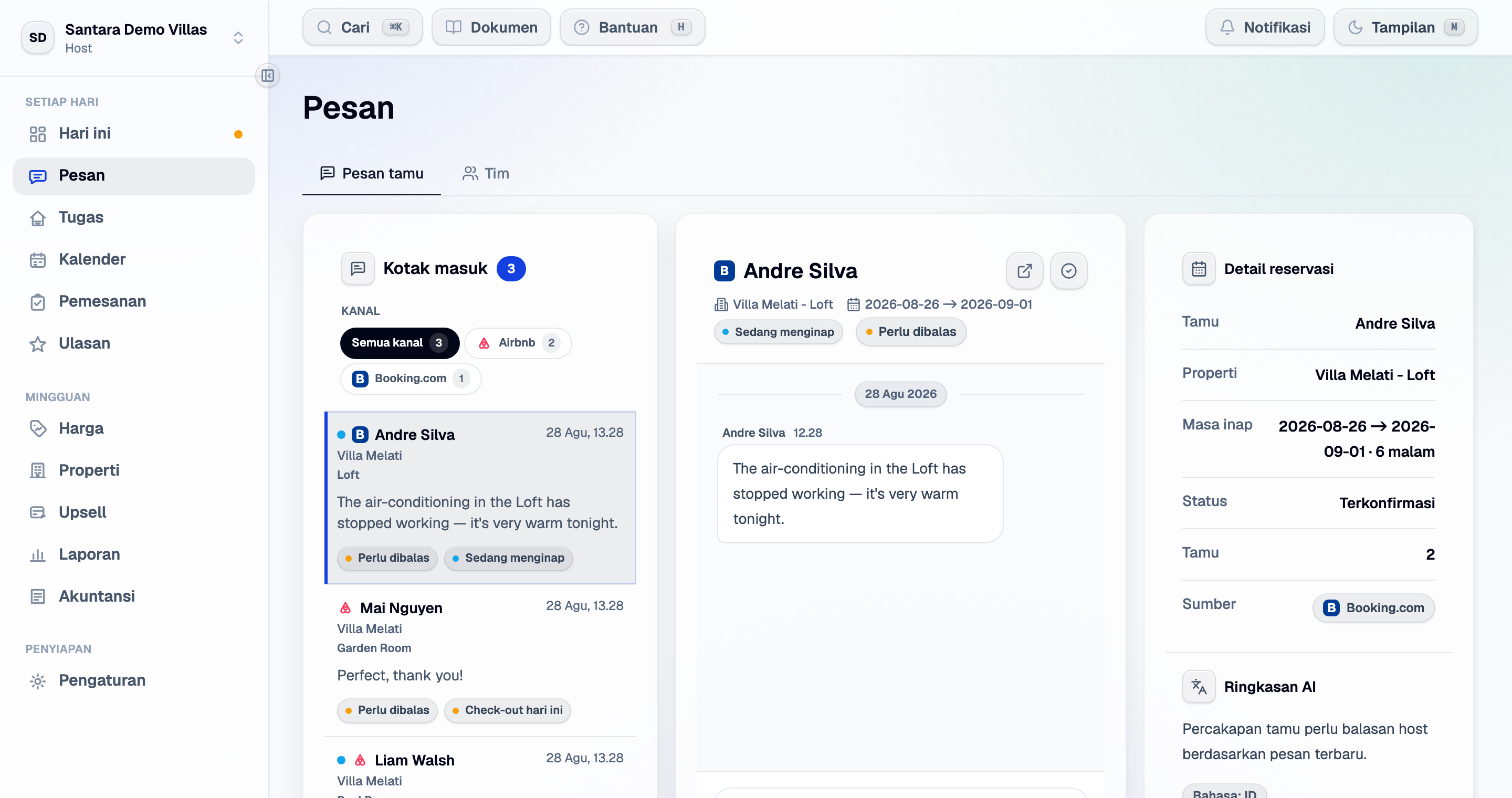Click the Airbnb logo on Mai Nguyen's message

[x=346, y=608]
